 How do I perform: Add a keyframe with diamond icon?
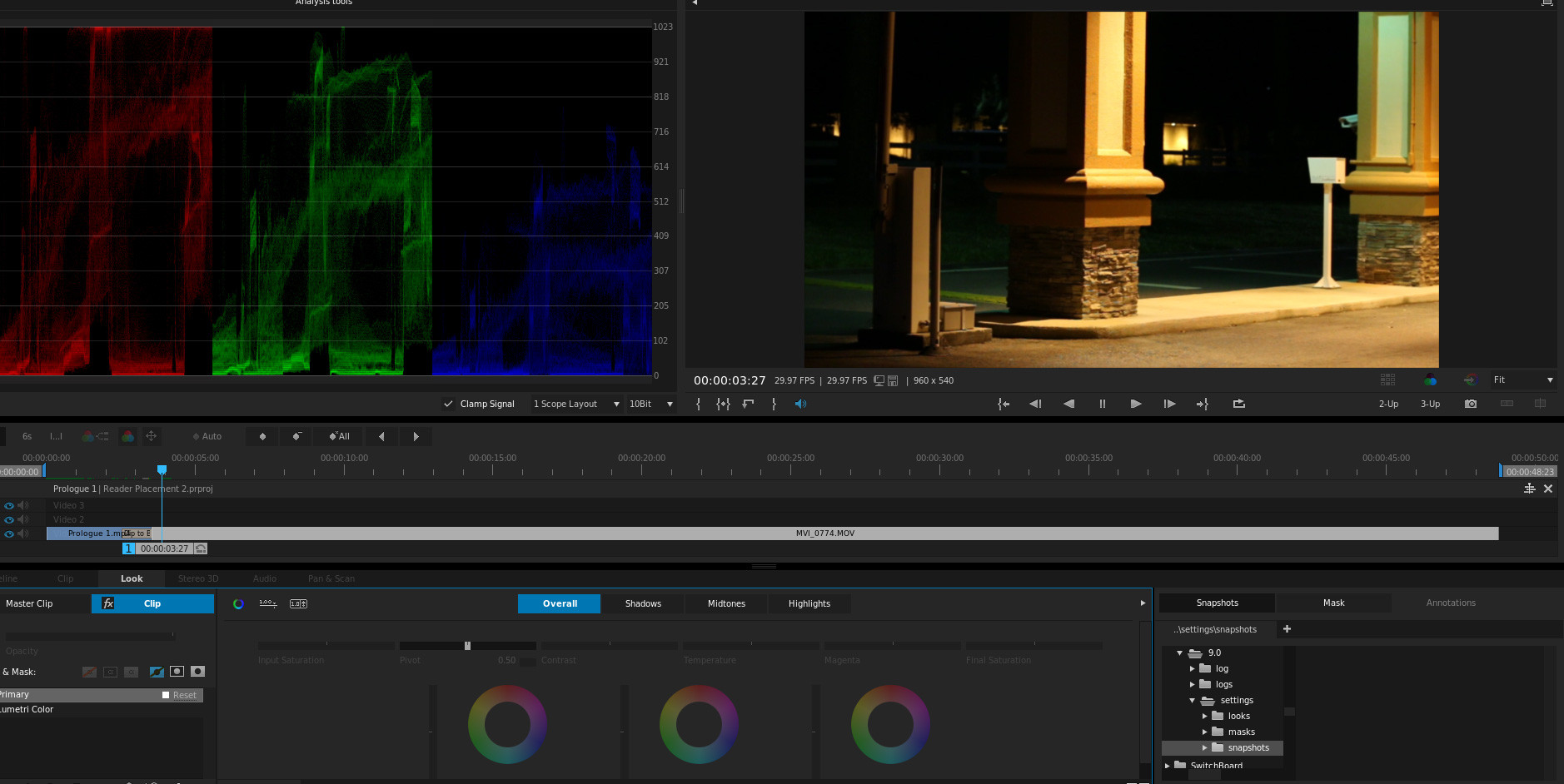coord(262,436)
